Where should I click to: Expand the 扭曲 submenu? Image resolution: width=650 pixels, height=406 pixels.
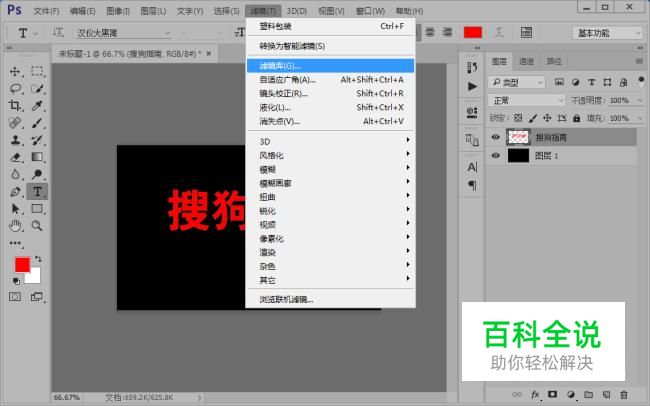click(x=330, y=197)
